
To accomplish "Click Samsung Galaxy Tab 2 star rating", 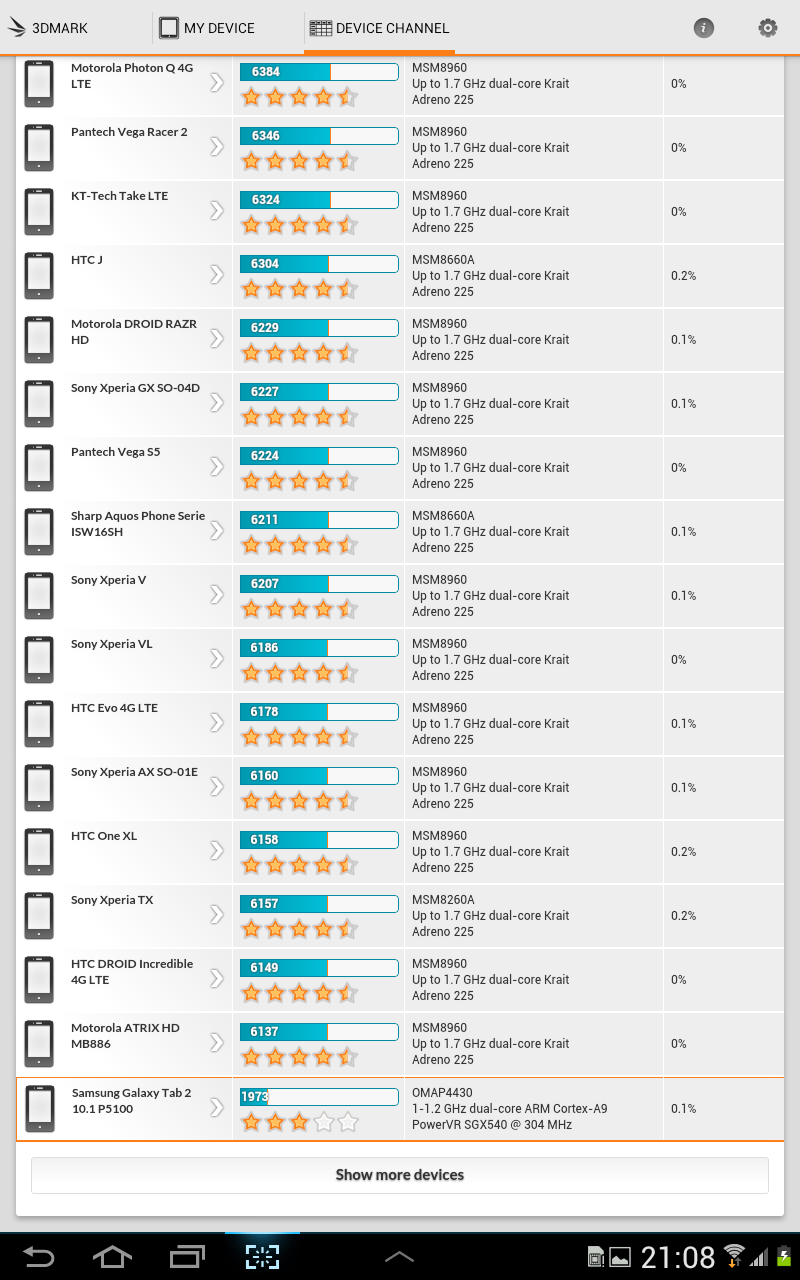I will tap(299, 1122).
